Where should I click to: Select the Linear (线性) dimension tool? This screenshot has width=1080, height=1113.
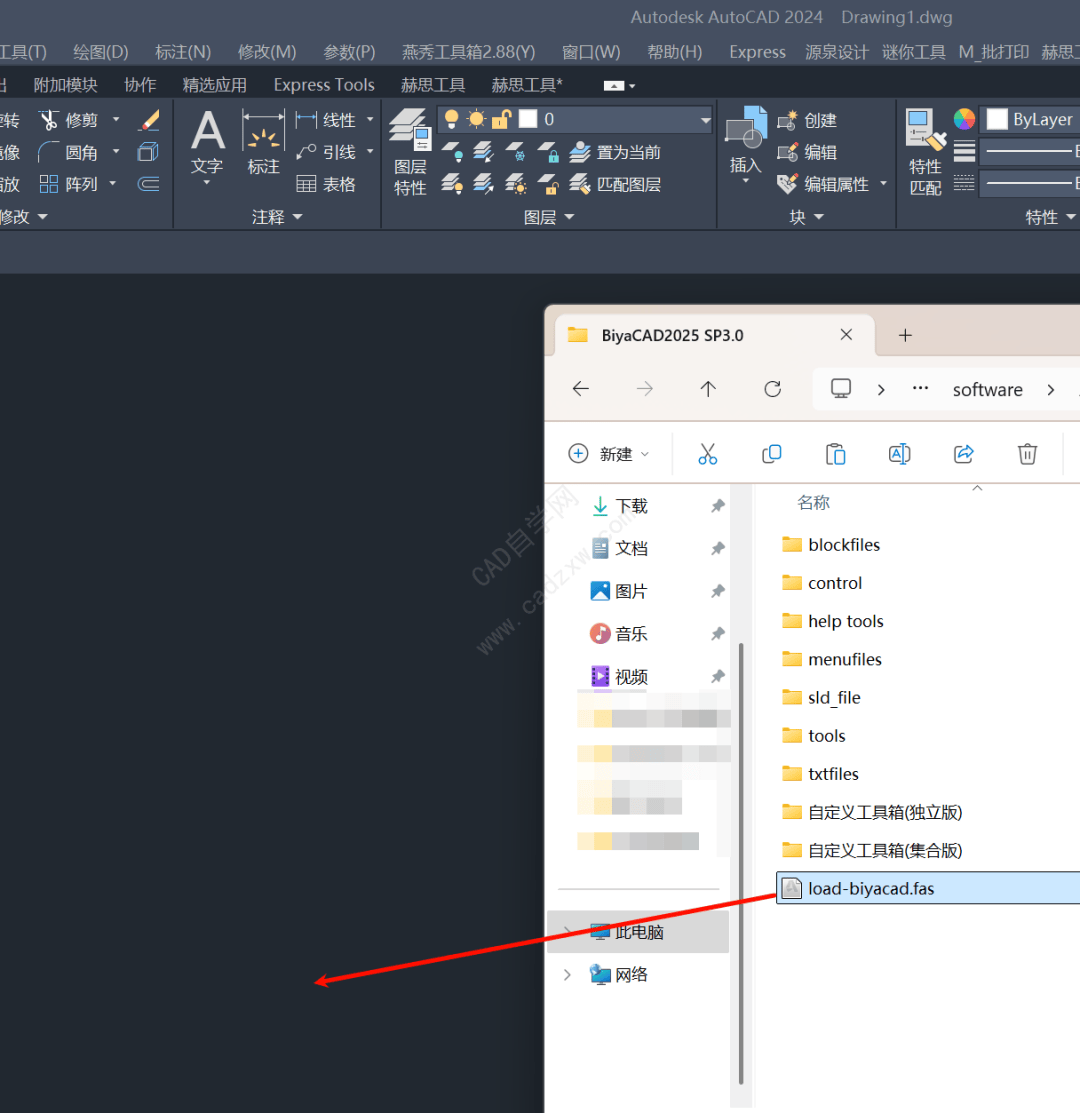pos(325,120)
